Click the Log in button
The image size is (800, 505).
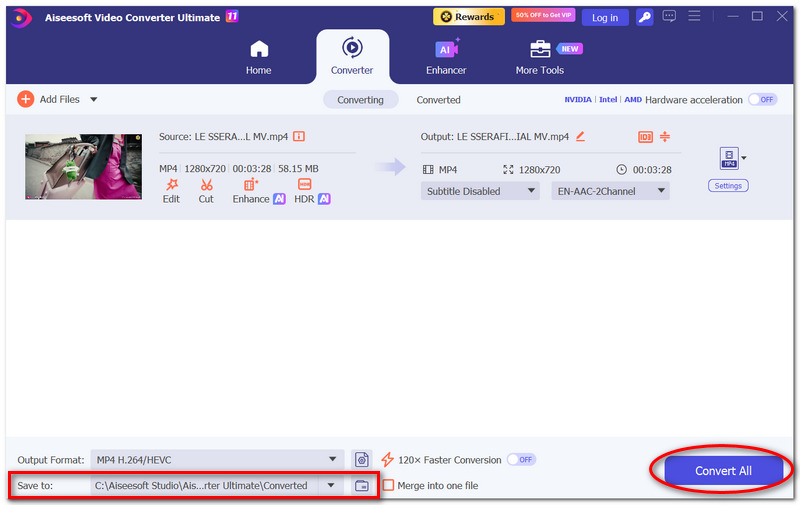(605, 18)
